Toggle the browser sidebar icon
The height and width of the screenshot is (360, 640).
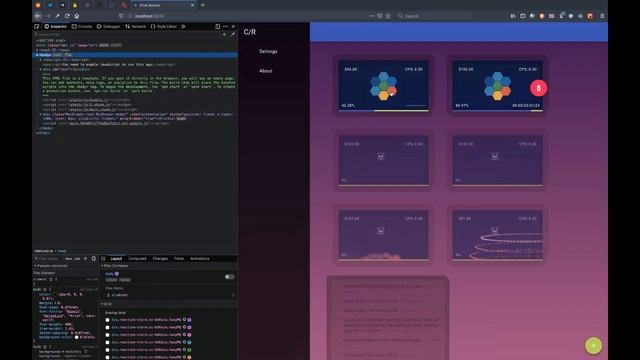tap(522, 16)
